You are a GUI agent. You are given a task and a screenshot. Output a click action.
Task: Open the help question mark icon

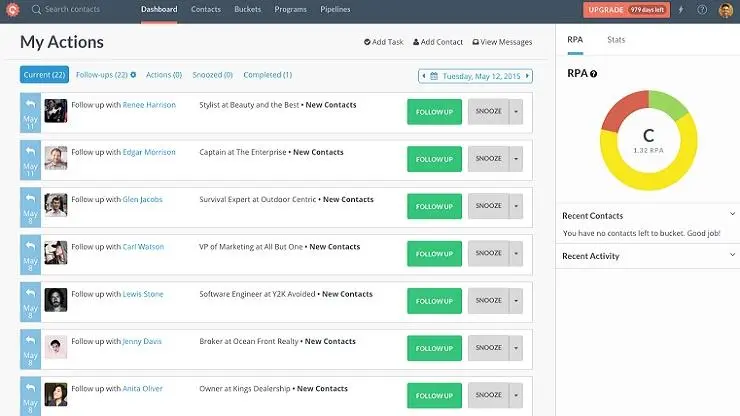(x=702, y=9)
